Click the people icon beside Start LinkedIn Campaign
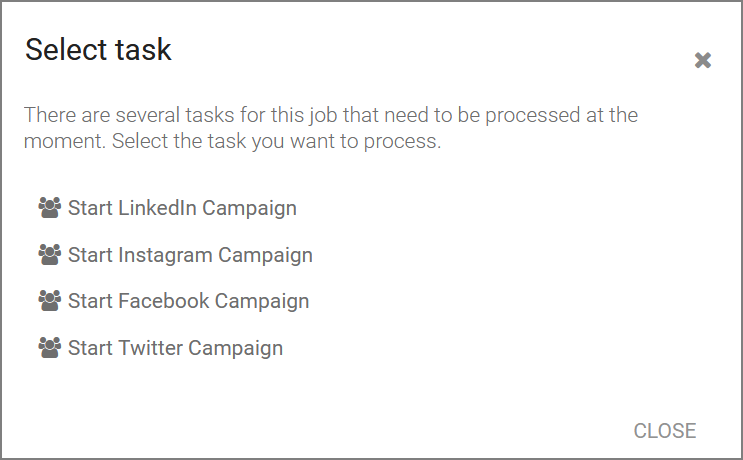Screen dimensions: 743x460 (x=49, y=207)
